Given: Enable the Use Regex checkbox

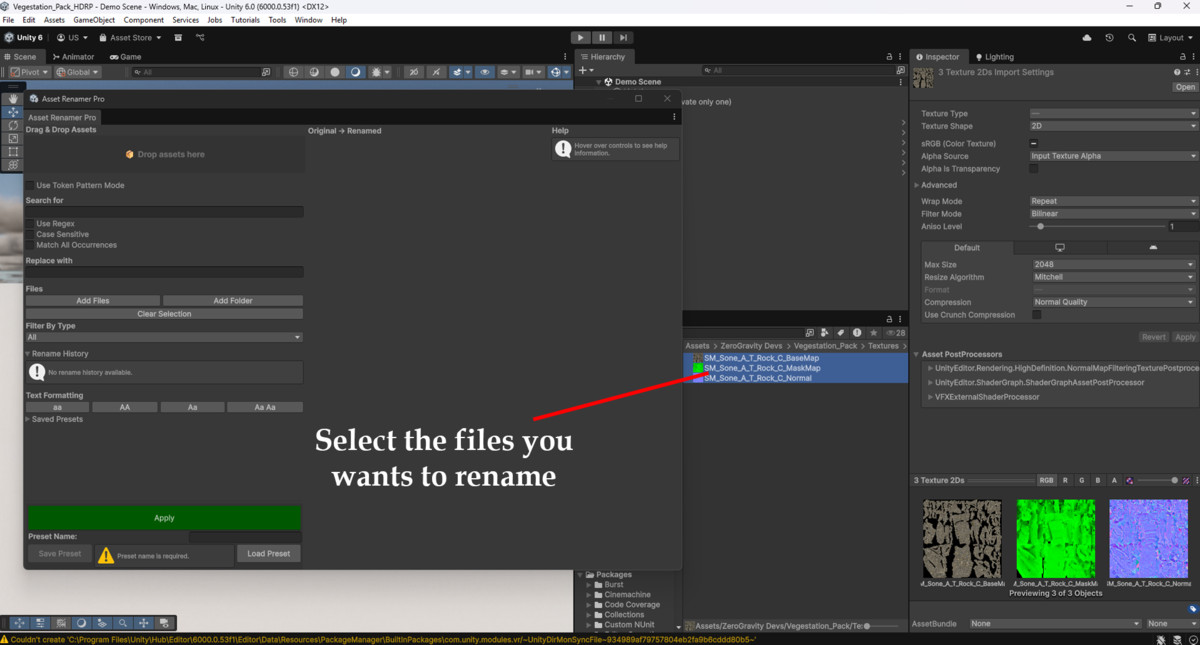Looking at the screenshot, I should pyautogui.click(x=28, y=224).
